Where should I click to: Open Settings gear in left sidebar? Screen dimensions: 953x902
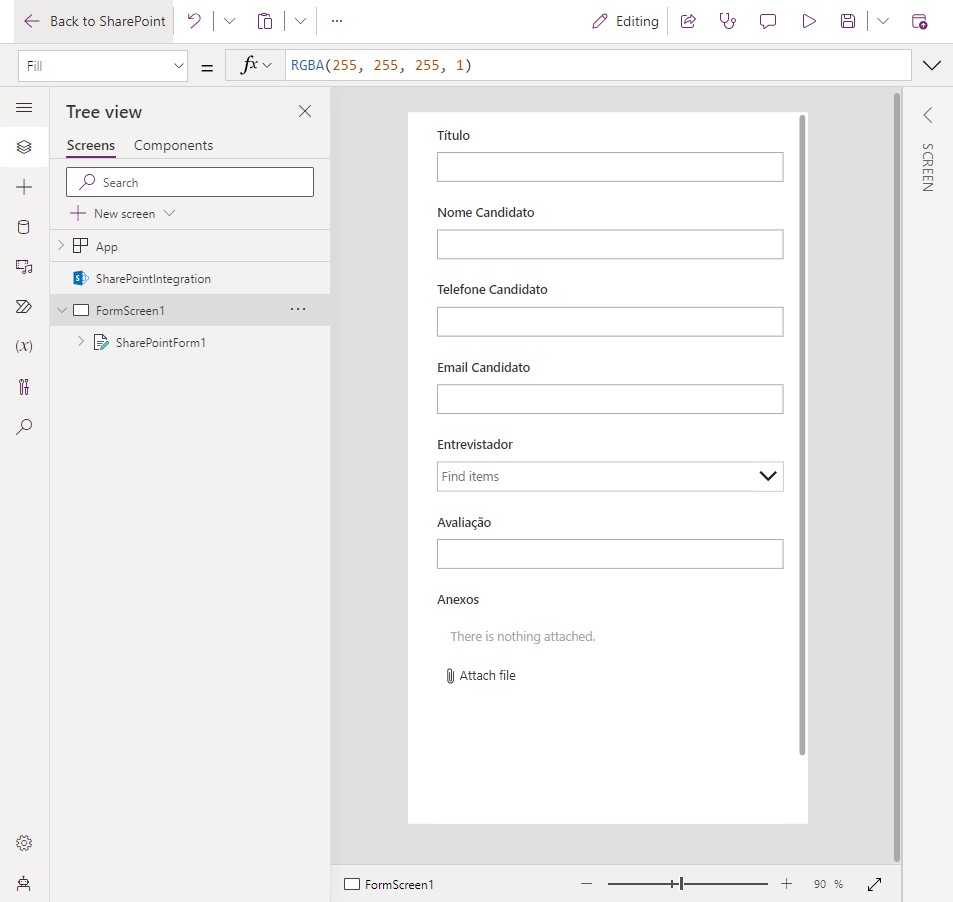[x=24, y=843]
